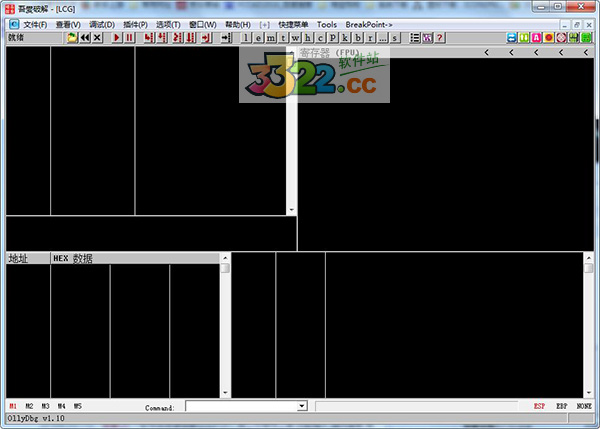The image size is (600, 429).
Task: Open the 文件(F) menu
Action: [35, 25]
